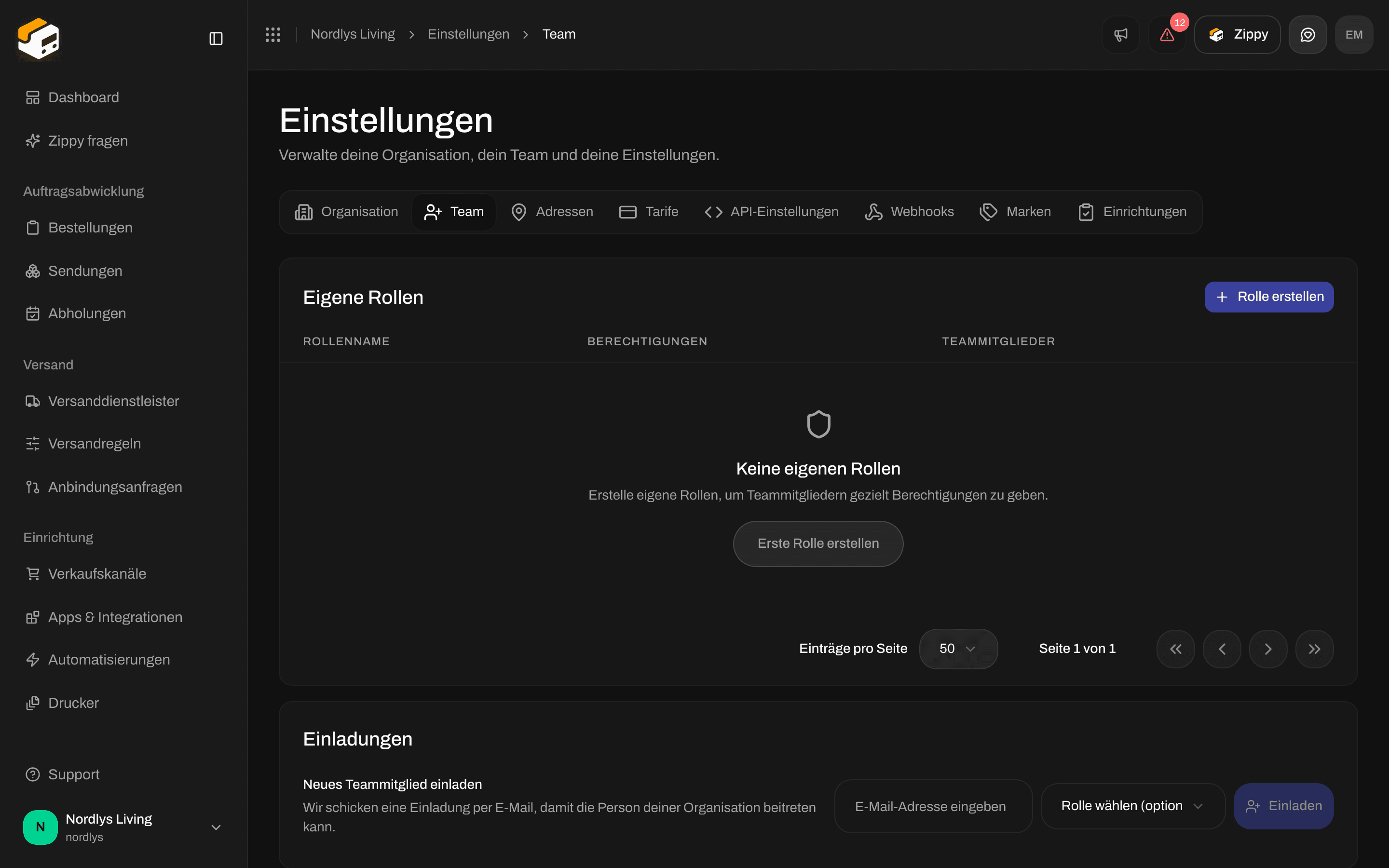
Task: Click the TEAMMITGLIEDER column header
Action: pos(998,341)
